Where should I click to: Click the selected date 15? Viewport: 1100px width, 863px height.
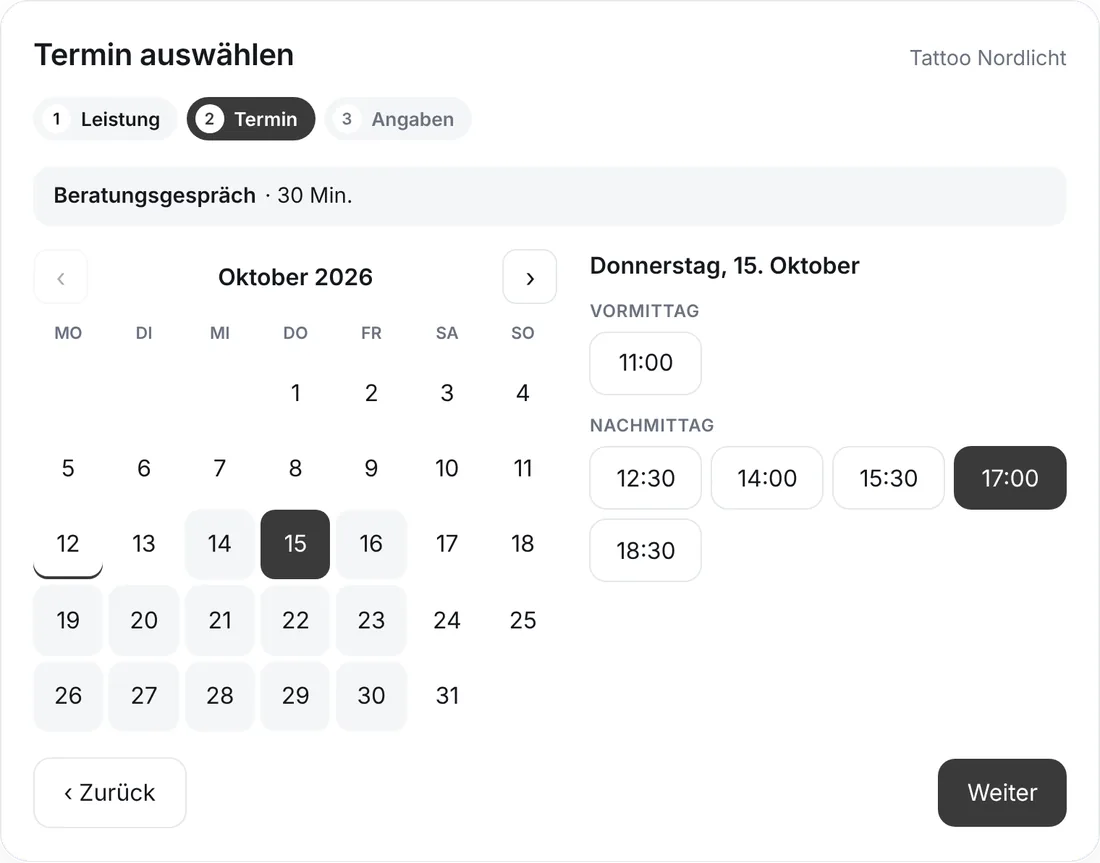coord(295,544)
